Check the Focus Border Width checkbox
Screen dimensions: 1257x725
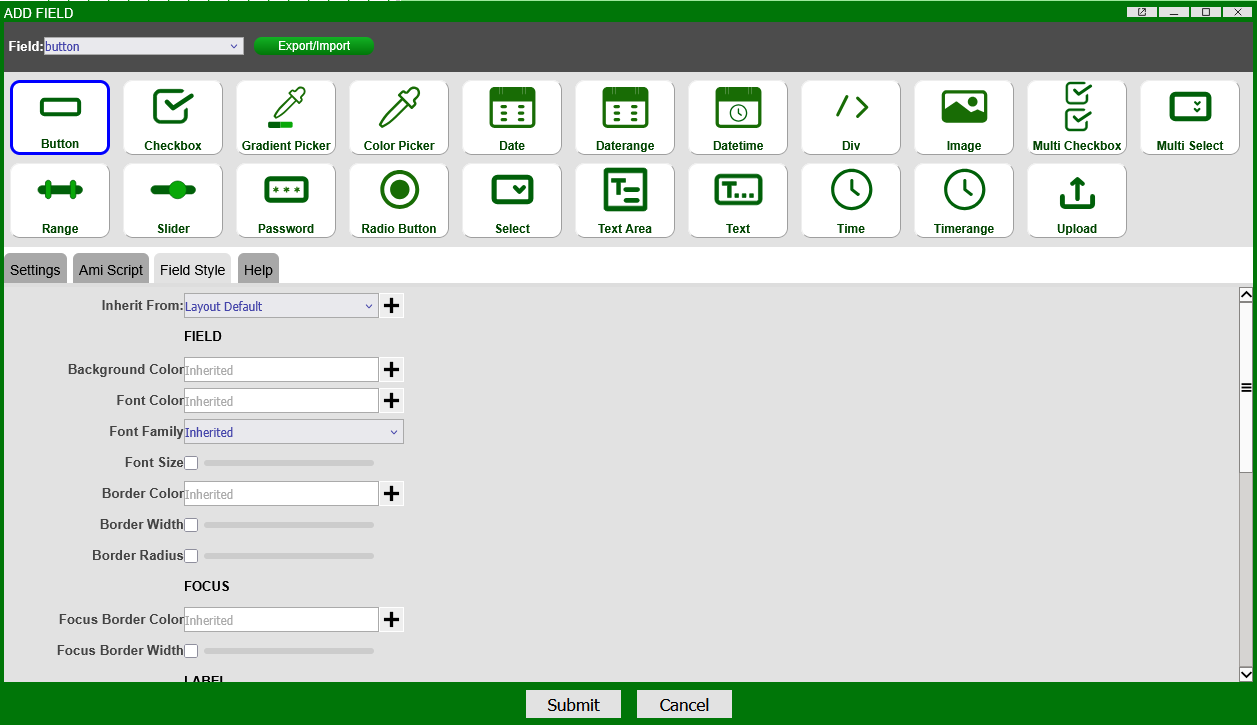point(191,651)
